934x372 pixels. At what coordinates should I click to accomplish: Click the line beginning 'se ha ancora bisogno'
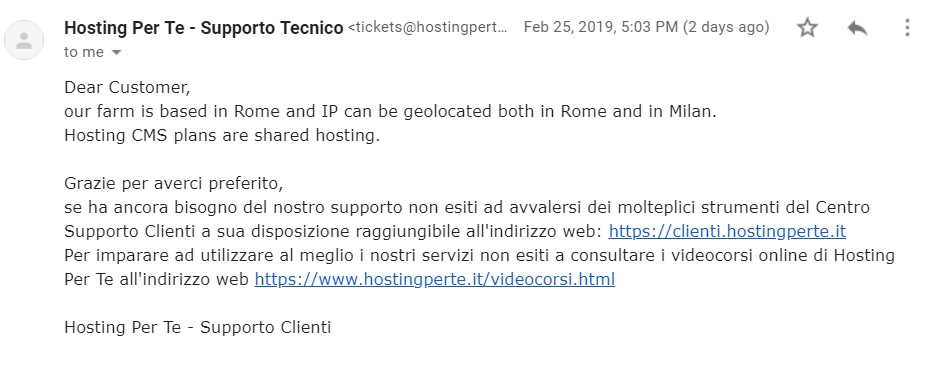tap(467, 207)
